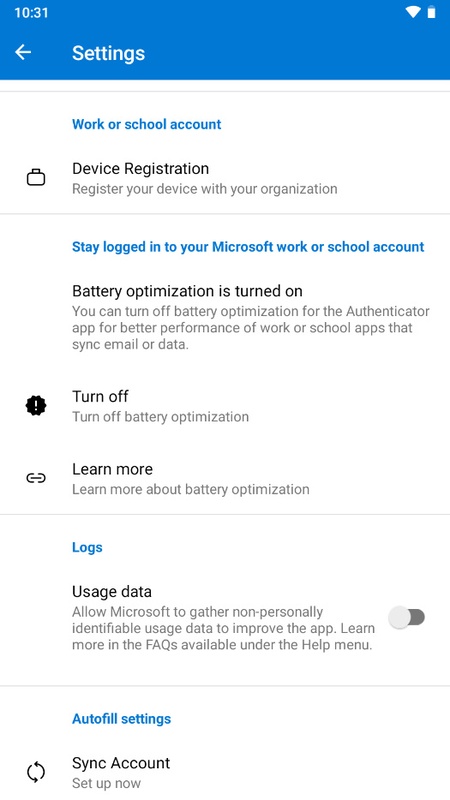Tap the clock time in status bar
450x800 pixels.
[31, 13]
